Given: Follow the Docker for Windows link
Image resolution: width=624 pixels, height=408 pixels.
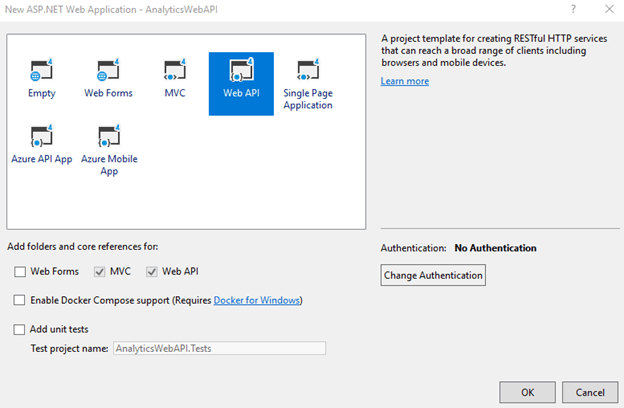Looking at the screenshot, I should 257,300.
